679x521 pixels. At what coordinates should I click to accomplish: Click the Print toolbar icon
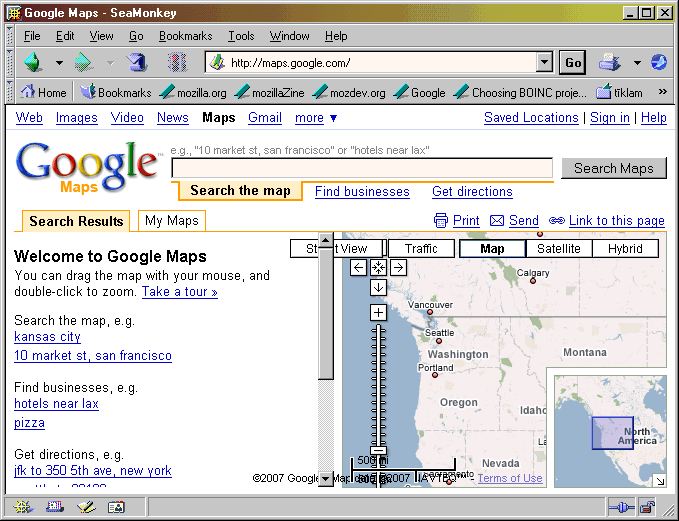tap(610, 62)
